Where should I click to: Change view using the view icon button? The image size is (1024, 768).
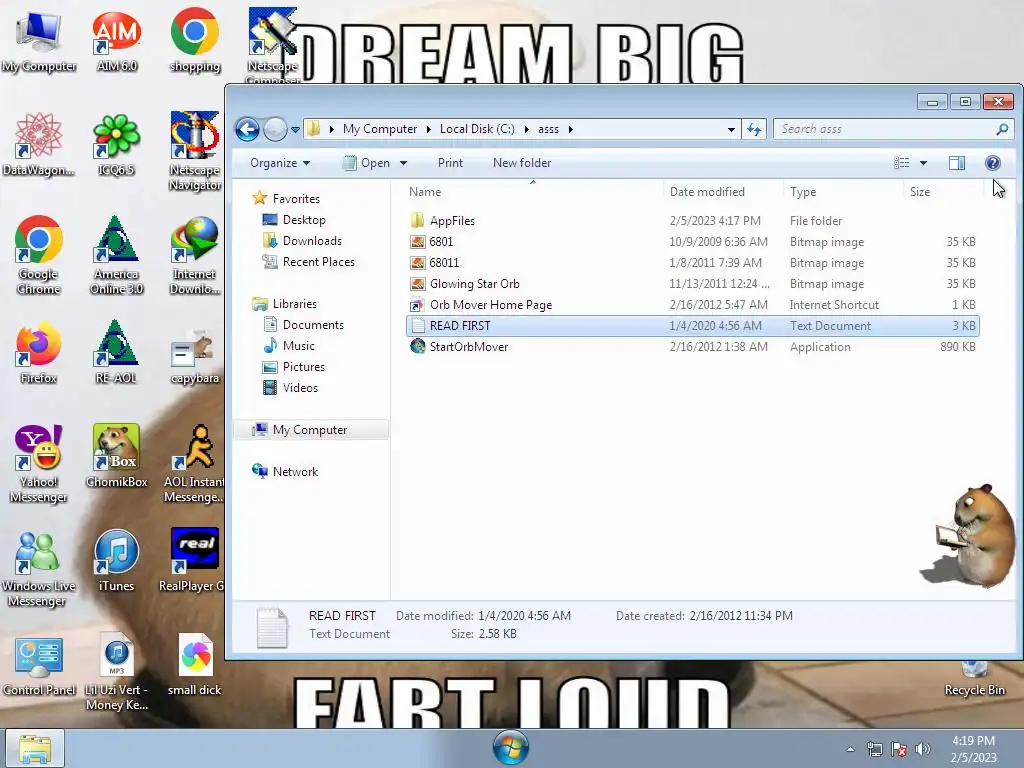click(x=902, y=163)
